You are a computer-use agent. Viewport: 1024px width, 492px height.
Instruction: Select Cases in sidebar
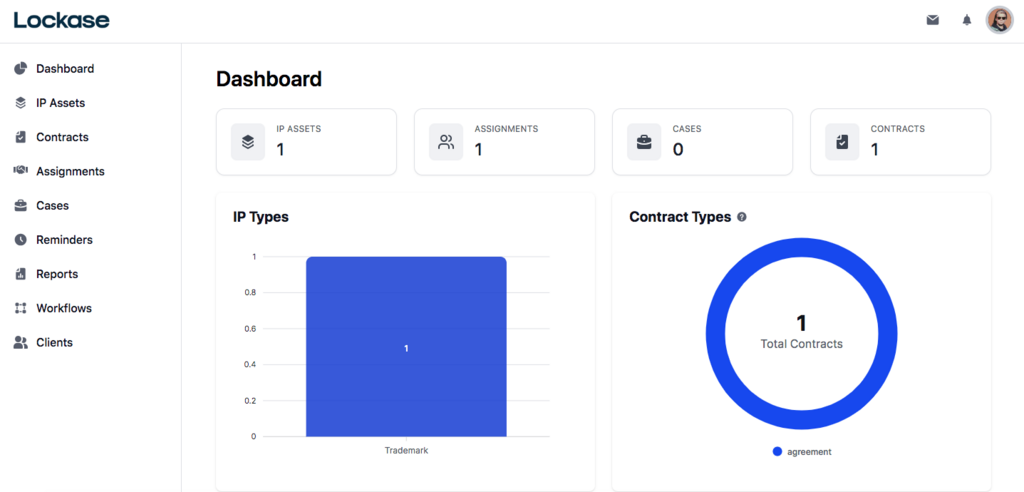(x=52, y=205)
